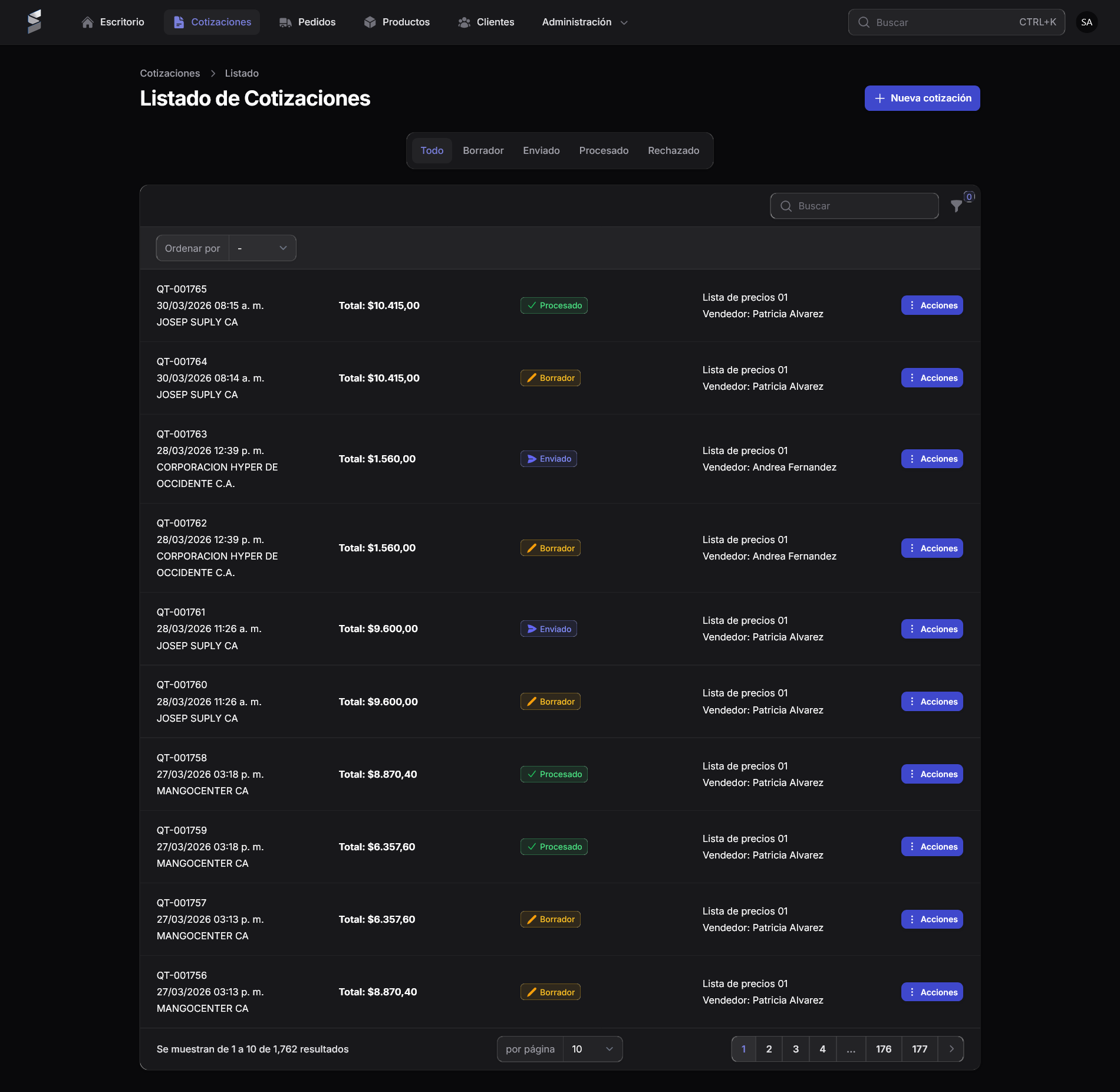Open Acciones for quotation QT-001765
Viewport: 1120px width, 1092px height.
pos(931,305)
